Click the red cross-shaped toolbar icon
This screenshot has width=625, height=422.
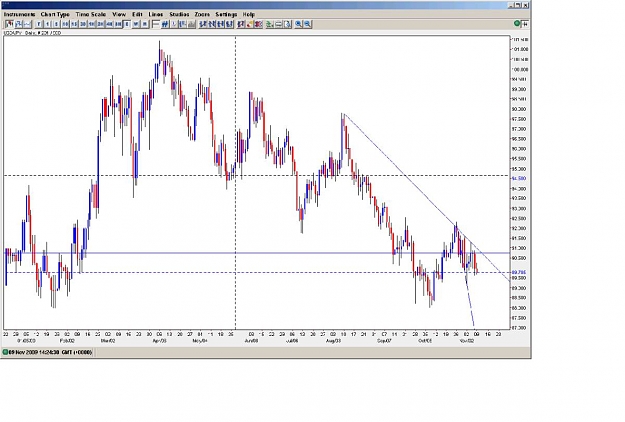point(258,24)
